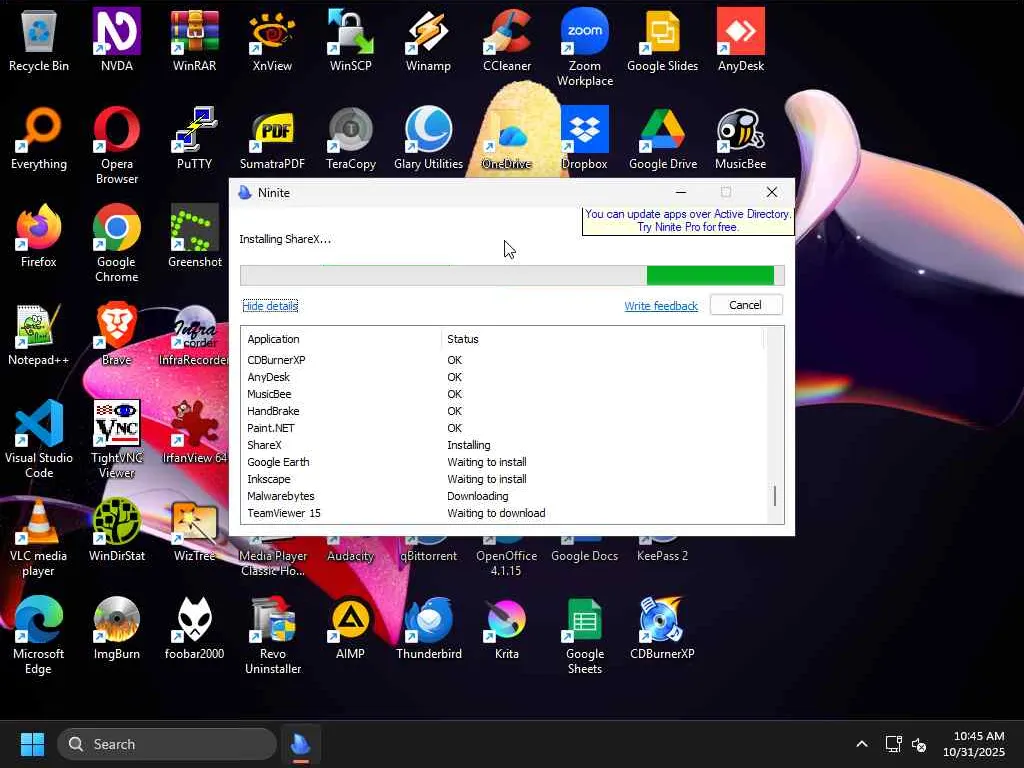The image size is (1024, 768).
Task: Click the AnyDesk desktop icon
Action: tap(741, 40)
